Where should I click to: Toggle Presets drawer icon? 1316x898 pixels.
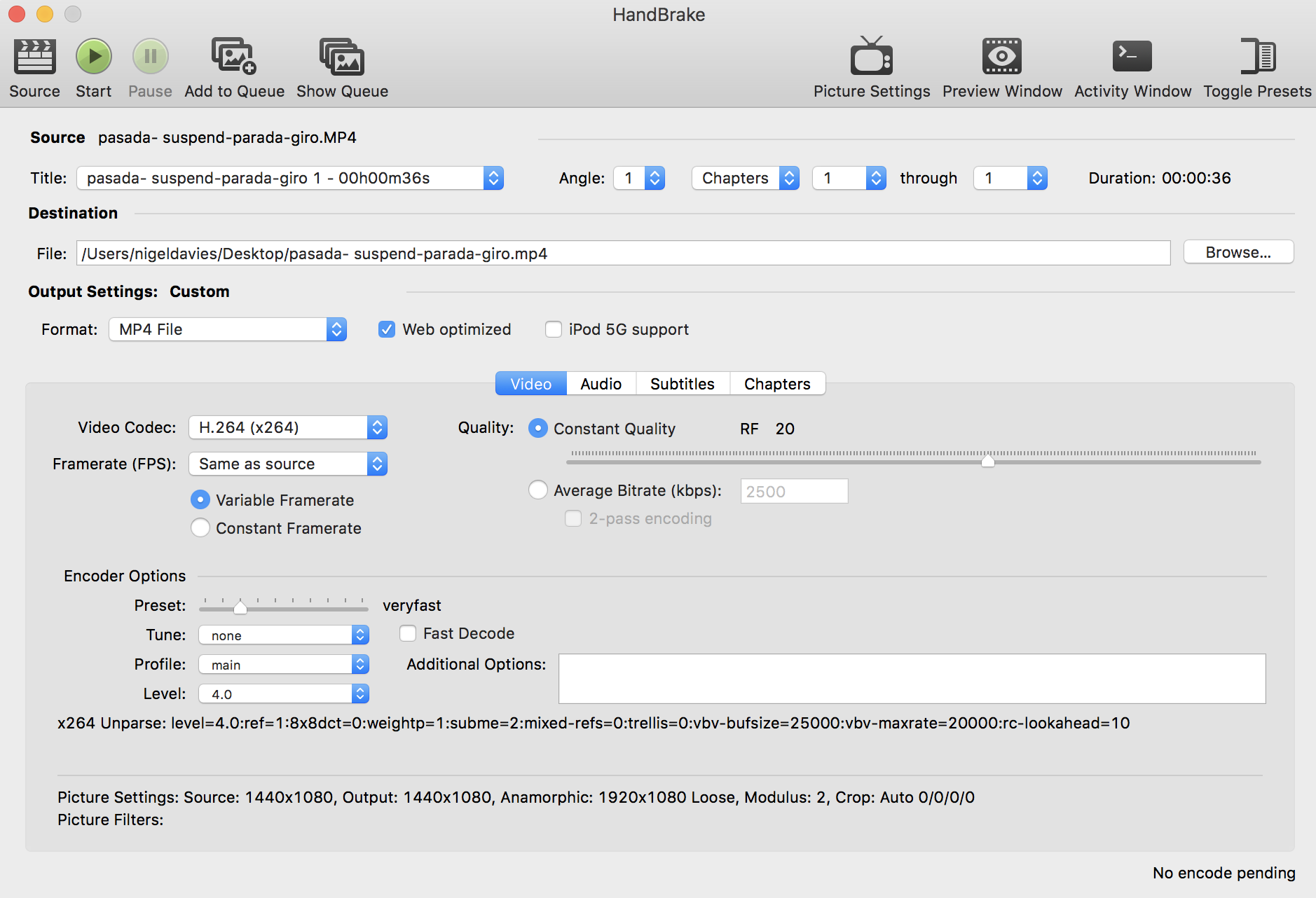1258,56
